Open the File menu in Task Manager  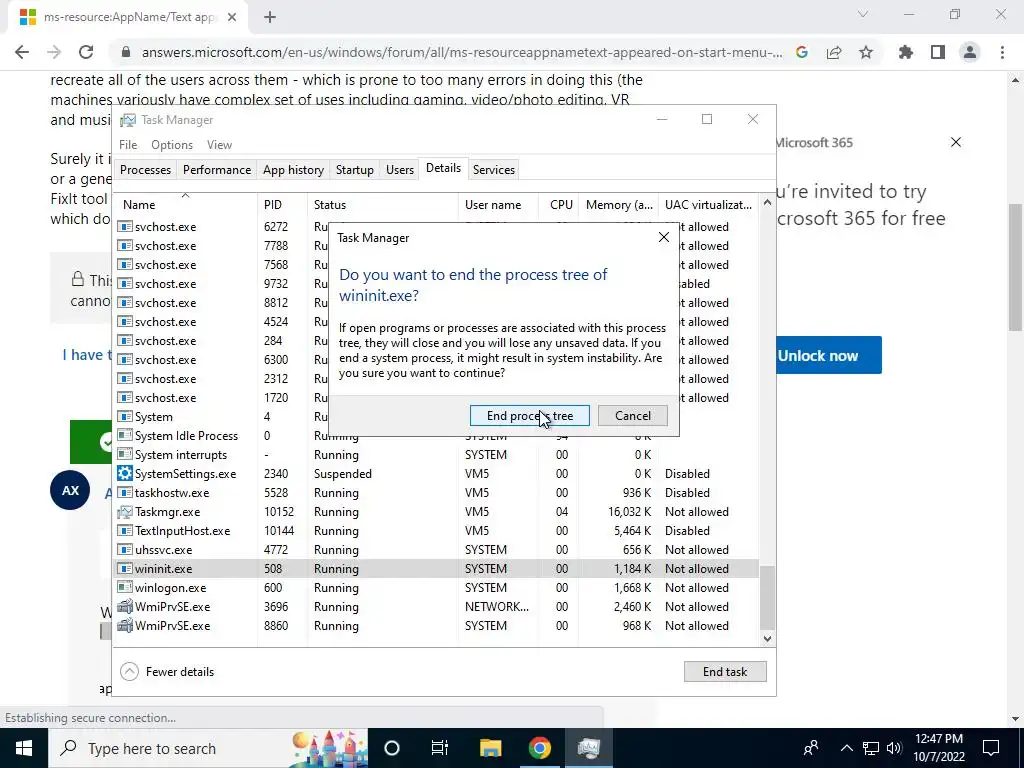(x=128, y=145)
